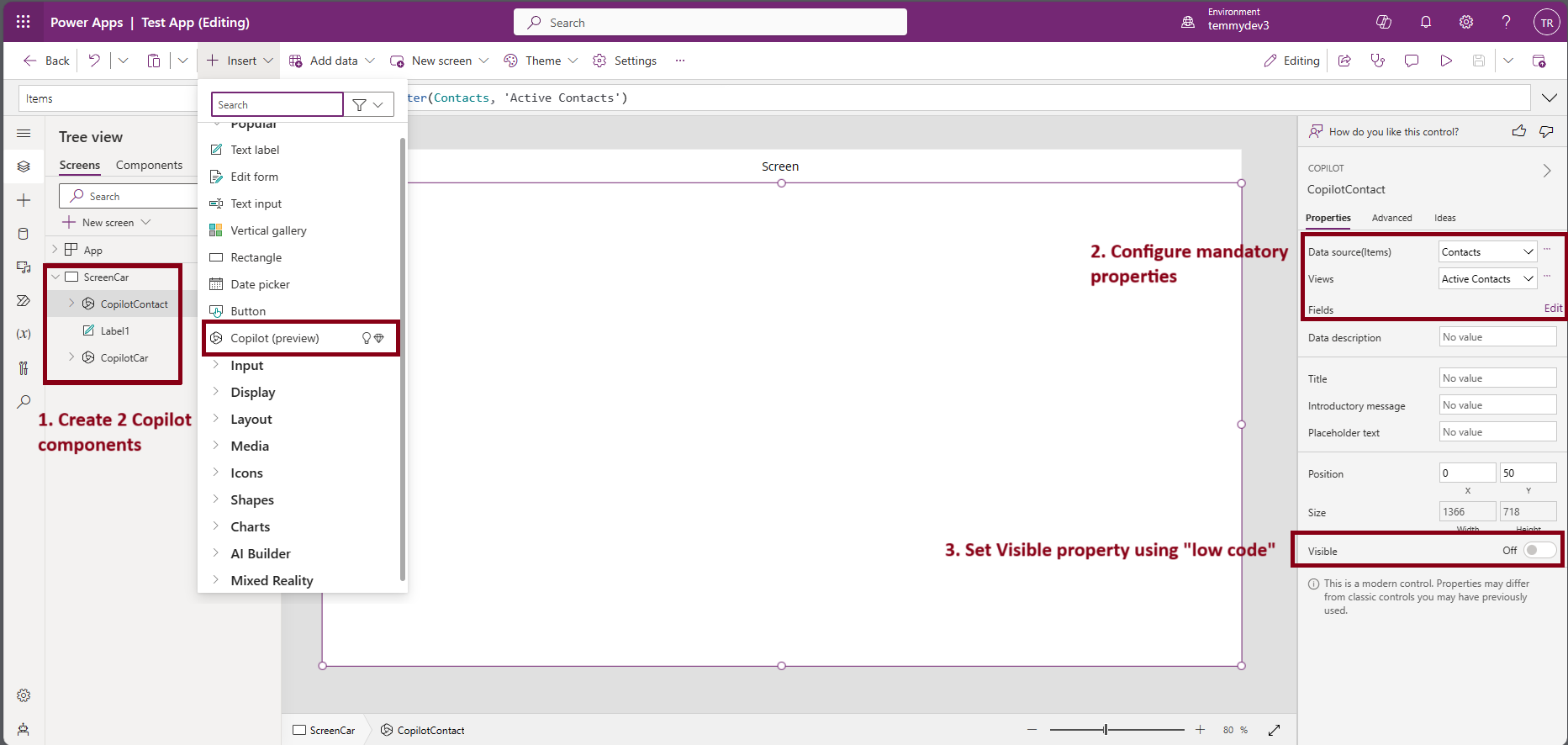Click the zoom out minus button

pos(1032,730)
